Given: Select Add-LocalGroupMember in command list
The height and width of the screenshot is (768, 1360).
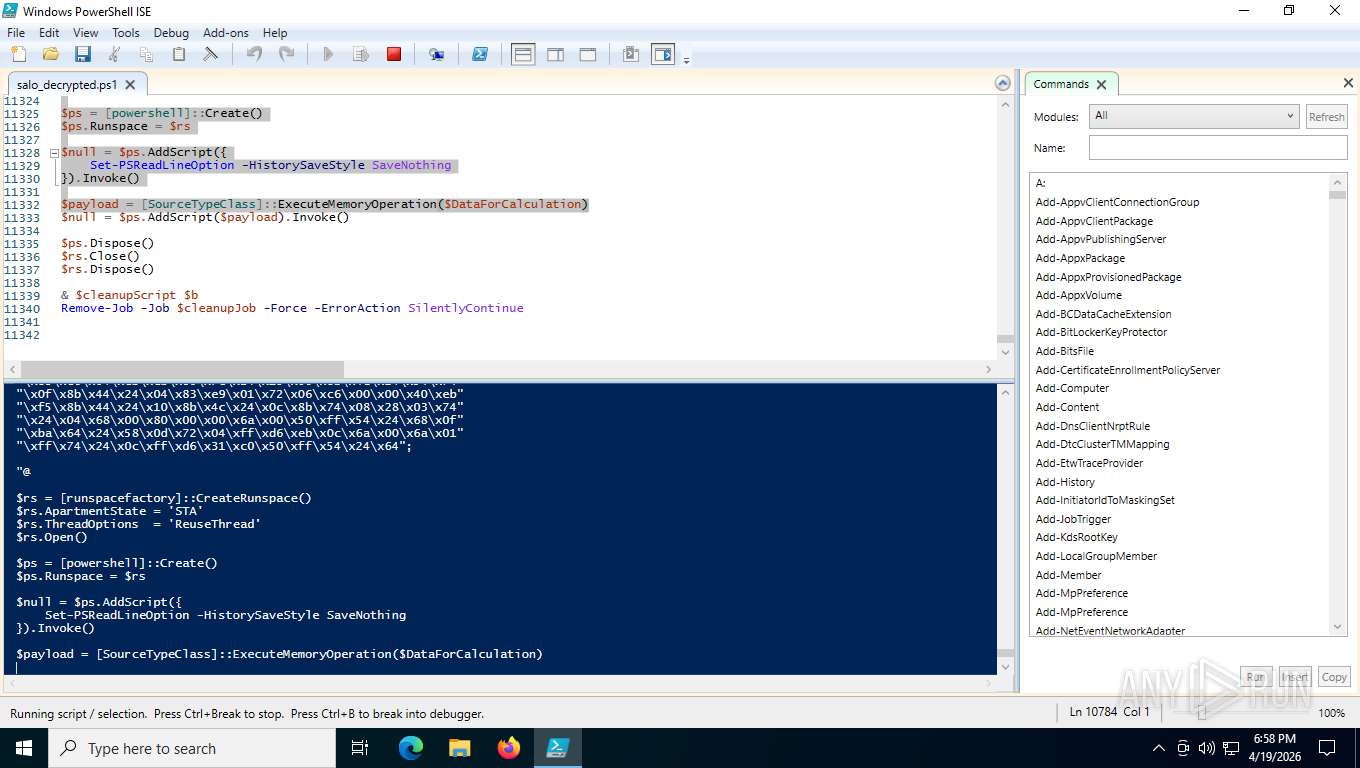Looking at the screenshot, I should coord(1096,556).
